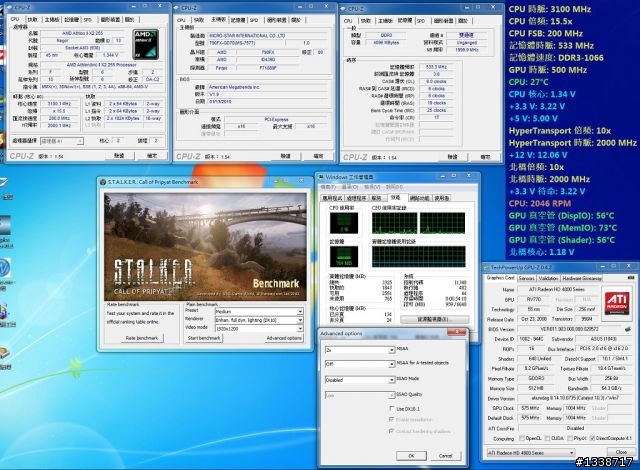Open SPD tab in CPU-Z processor window
Image resolution: width=640 pixels, height=470 pixels.
pos(87,20)
